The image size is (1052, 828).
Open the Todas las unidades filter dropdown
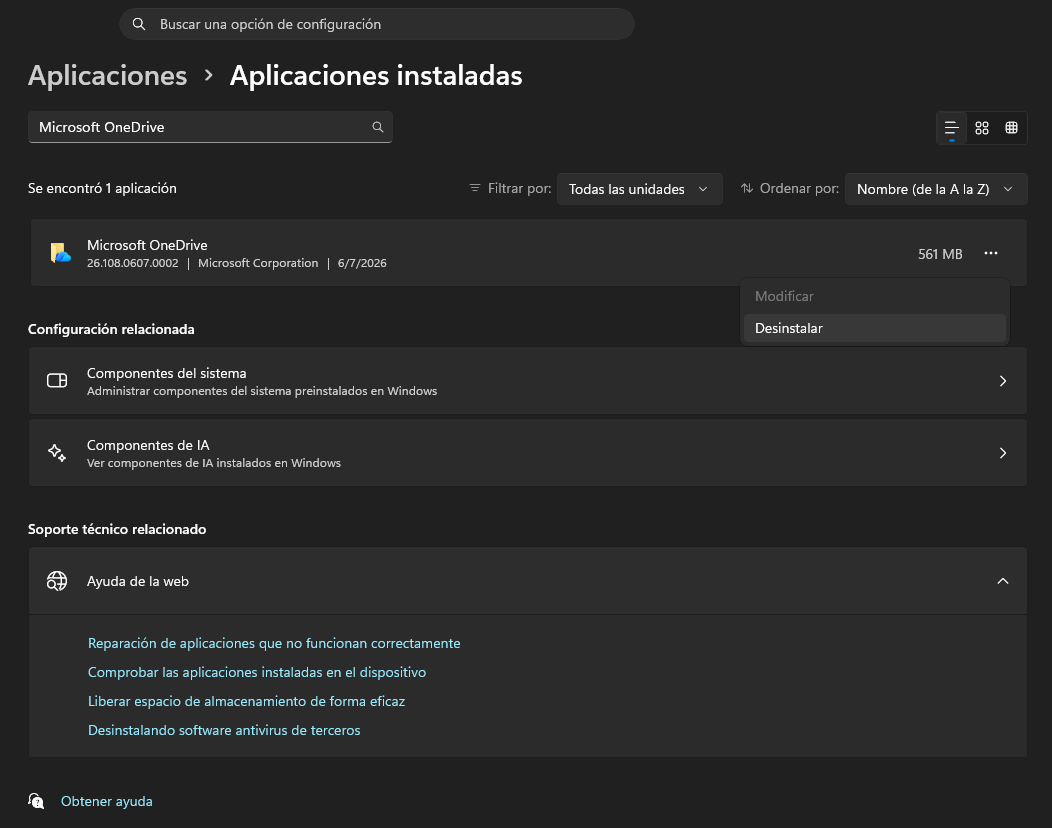click(639, 189)
